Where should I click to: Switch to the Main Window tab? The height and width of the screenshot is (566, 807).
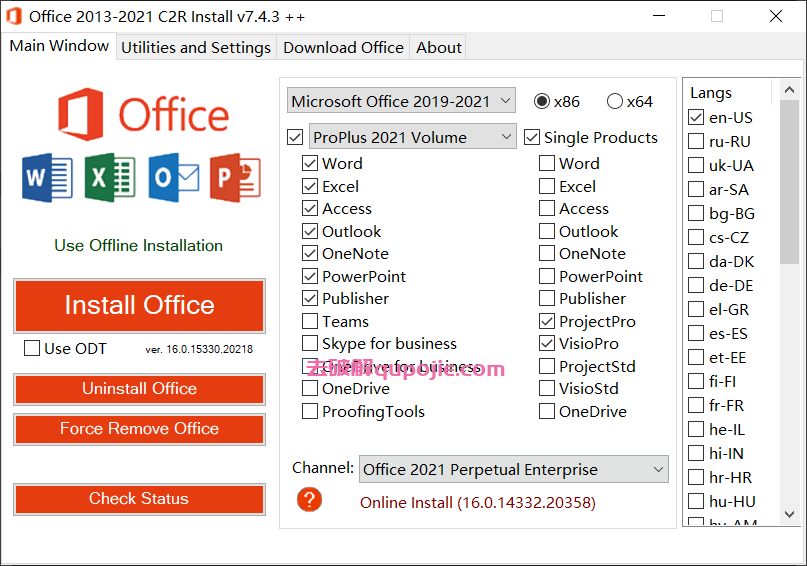(x=59, y=46)
